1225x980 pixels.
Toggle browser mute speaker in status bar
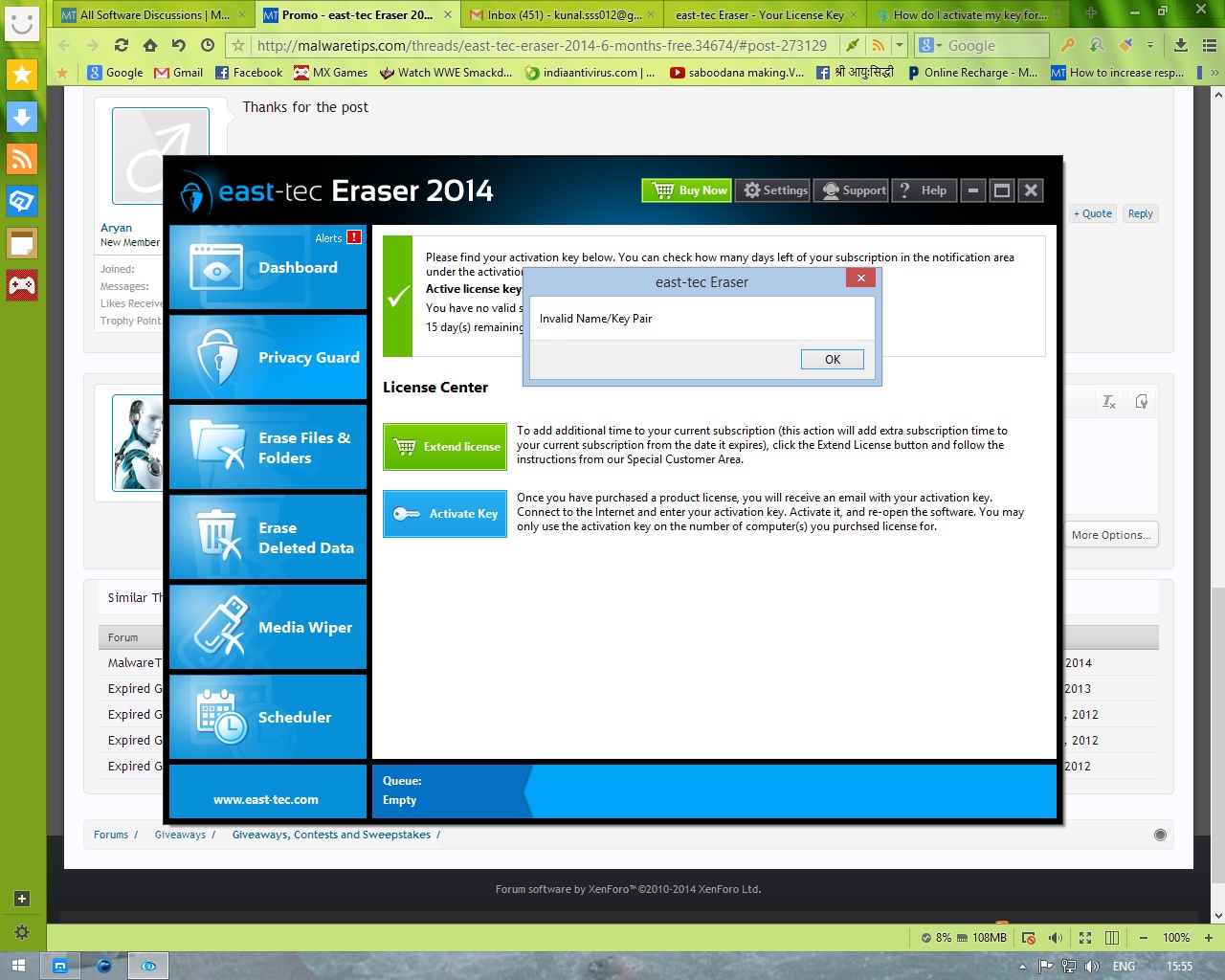click(1055, 938)
